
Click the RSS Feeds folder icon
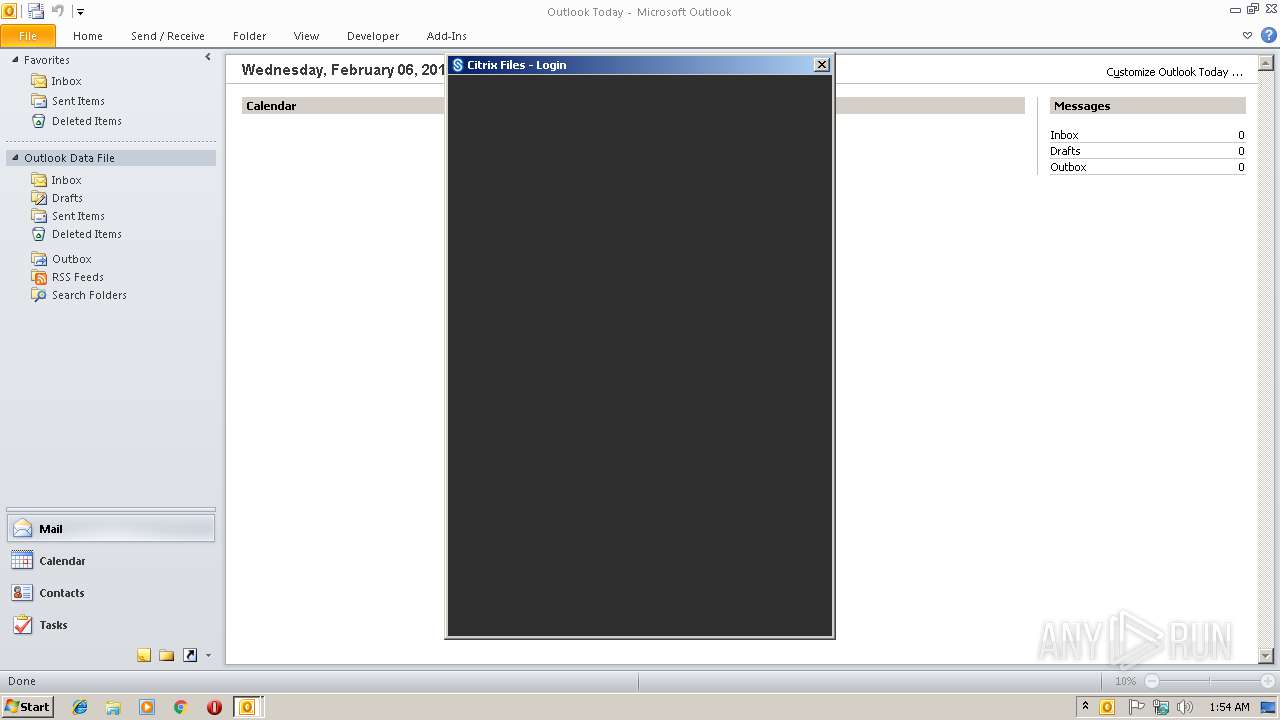point(39,277)
